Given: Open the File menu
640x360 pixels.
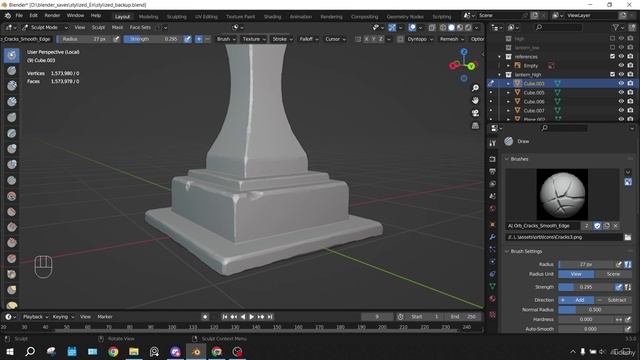Looking at the screenshot, I should 19,16.
